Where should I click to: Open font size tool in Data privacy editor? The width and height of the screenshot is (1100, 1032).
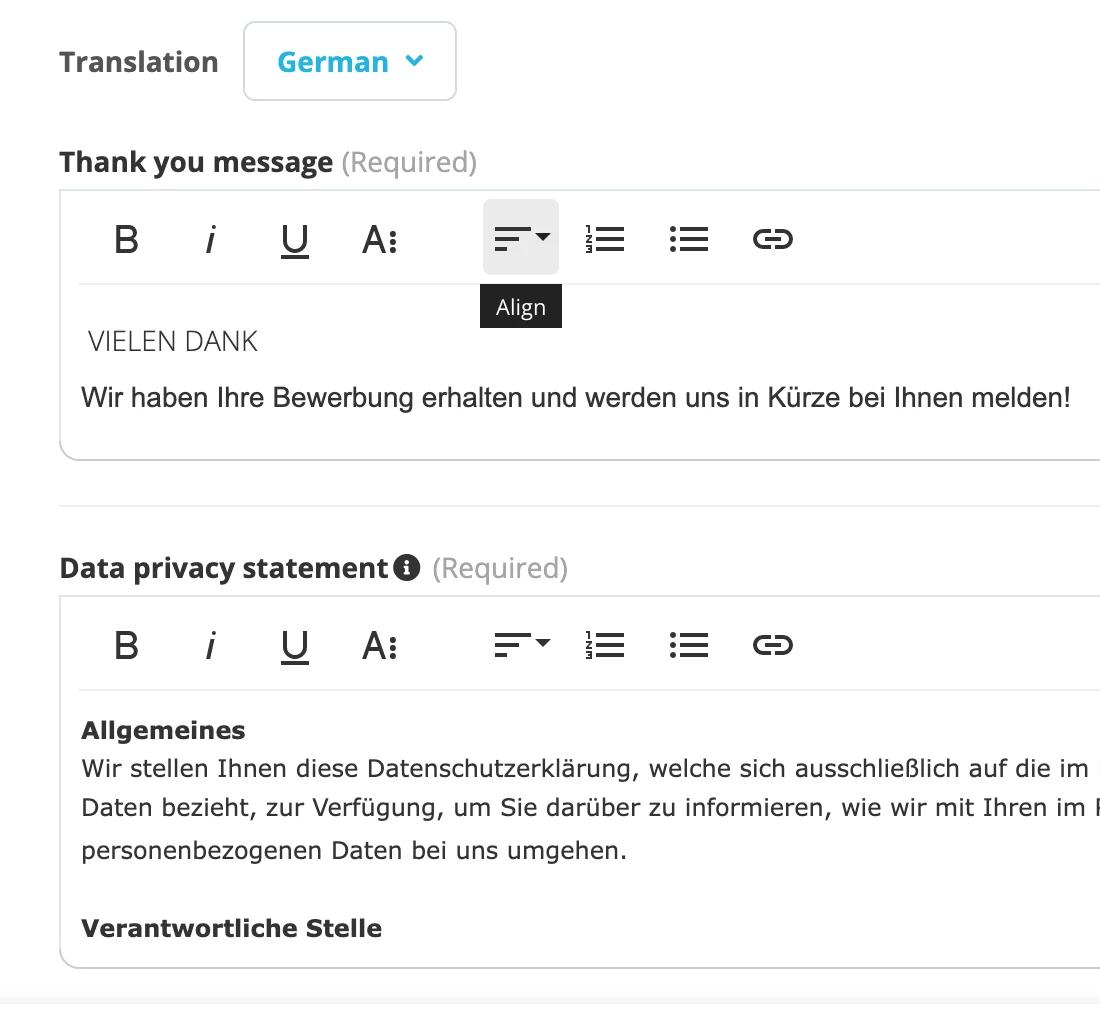point(380,645)
